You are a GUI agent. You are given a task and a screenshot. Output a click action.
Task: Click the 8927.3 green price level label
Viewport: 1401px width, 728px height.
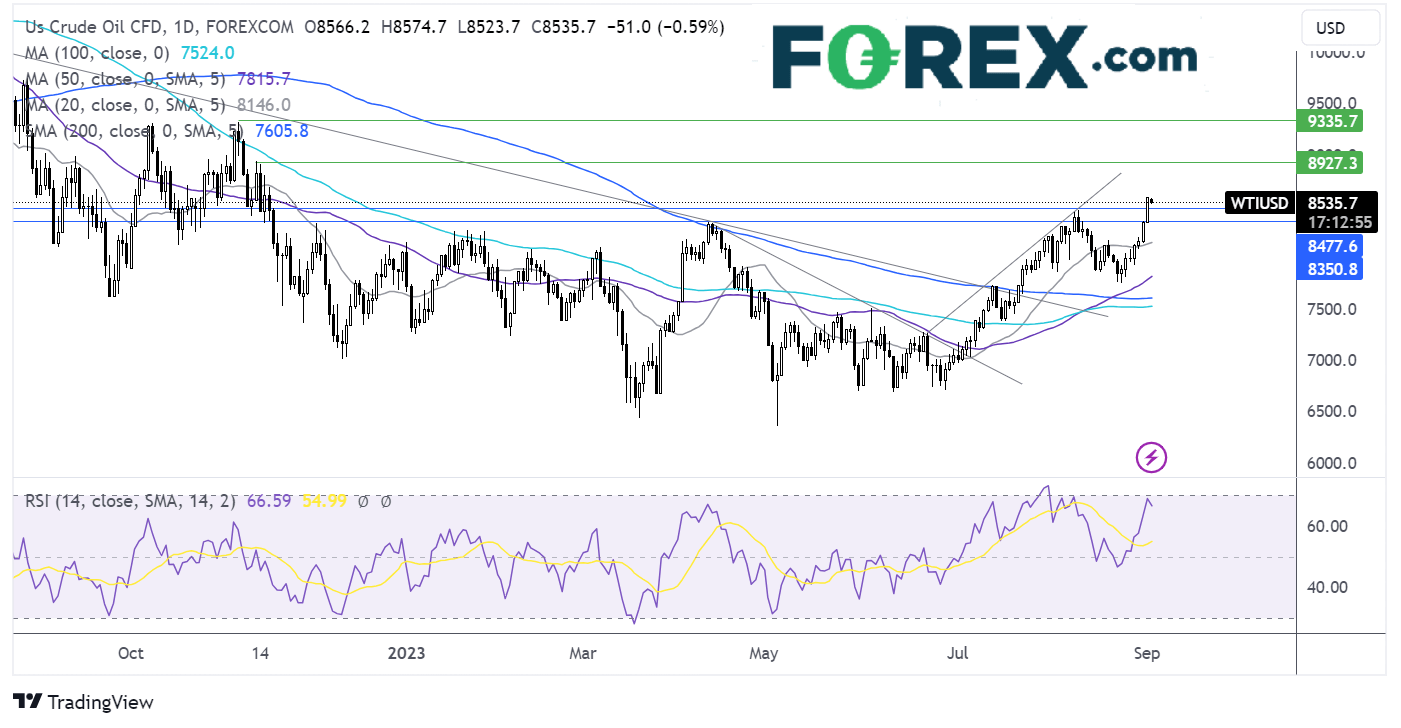[x=1331, y=162]
